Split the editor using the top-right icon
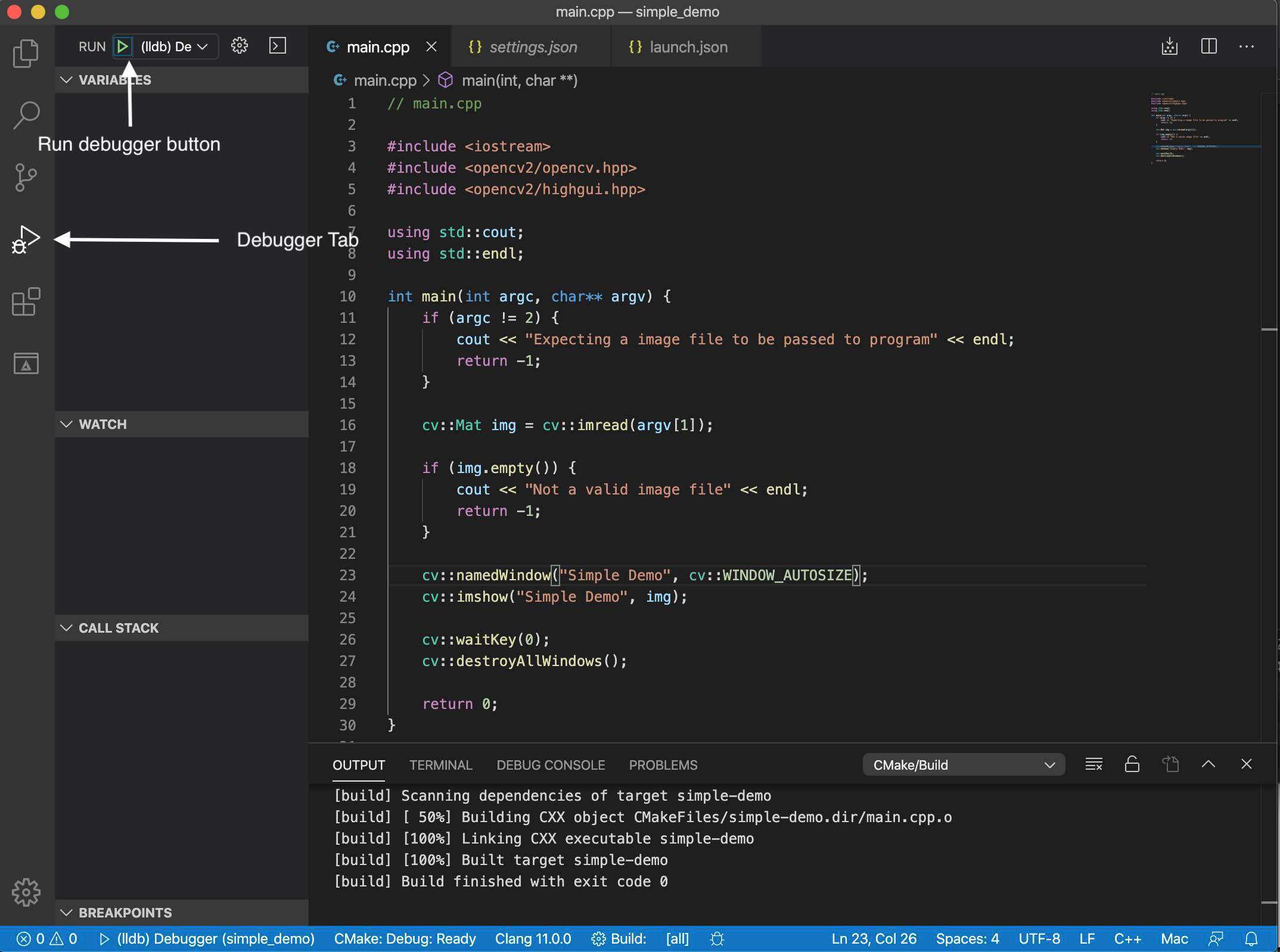The width and height of the screenshot is (1280, 952). (1208, 46)
